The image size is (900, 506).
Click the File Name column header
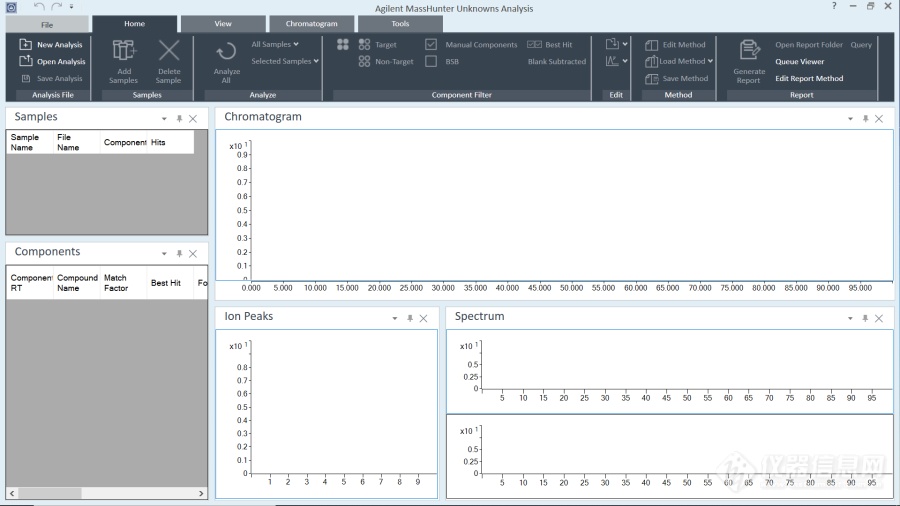(76, 142)
